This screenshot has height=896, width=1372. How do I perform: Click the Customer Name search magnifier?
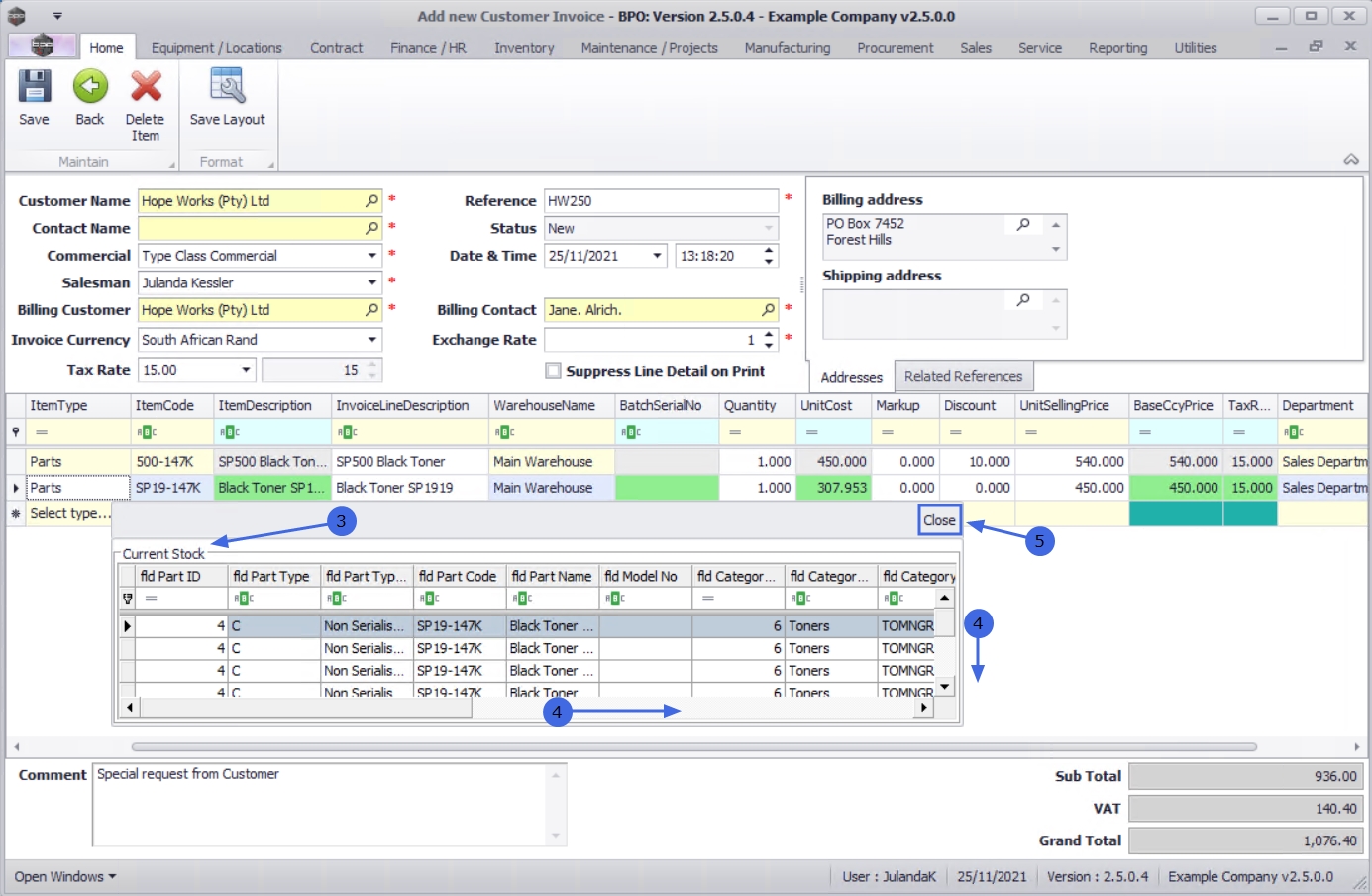click(x=371, y=201)
